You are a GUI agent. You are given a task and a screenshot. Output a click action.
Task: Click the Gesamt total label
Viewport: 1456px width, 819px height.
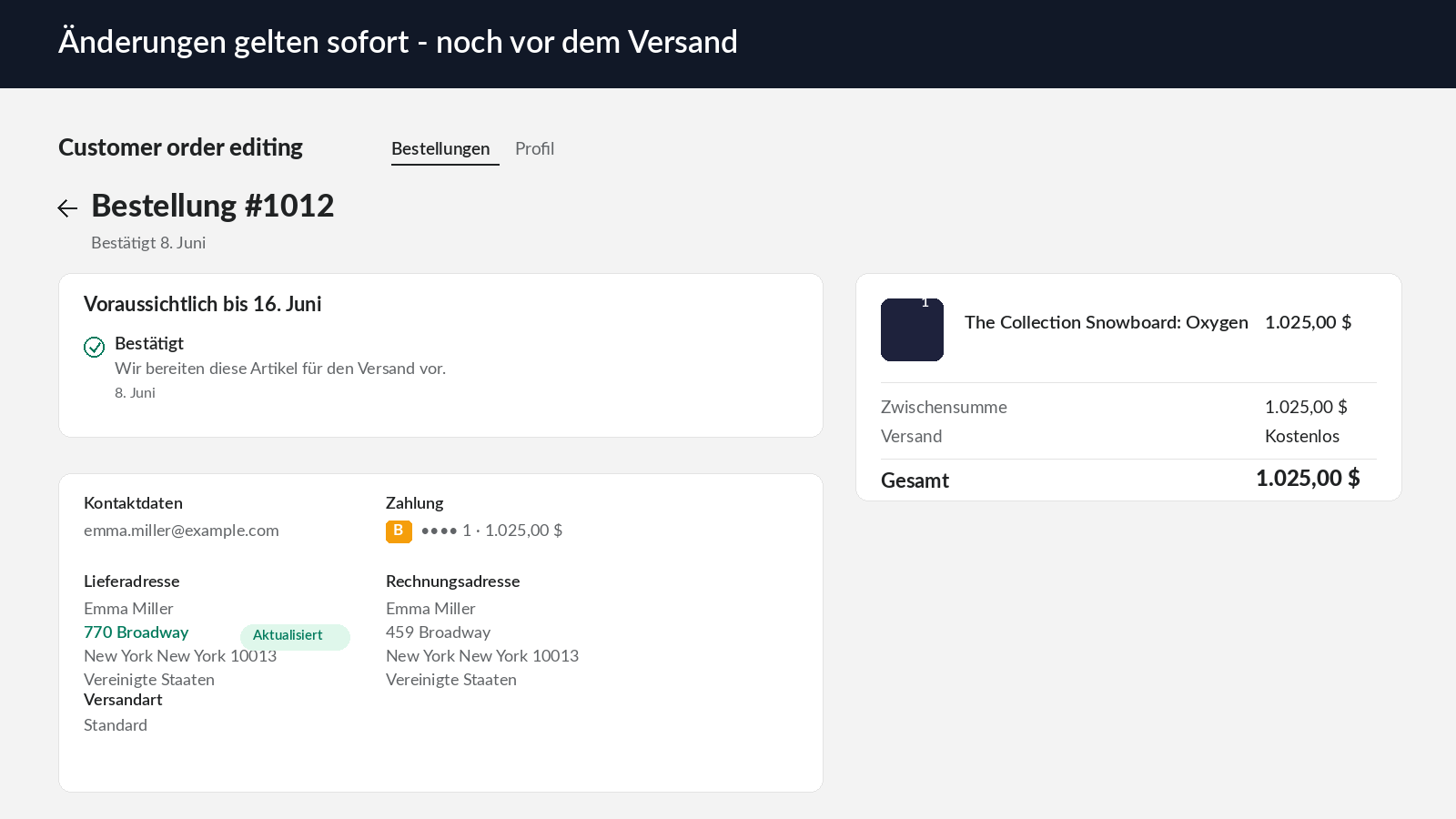point(915,480)
